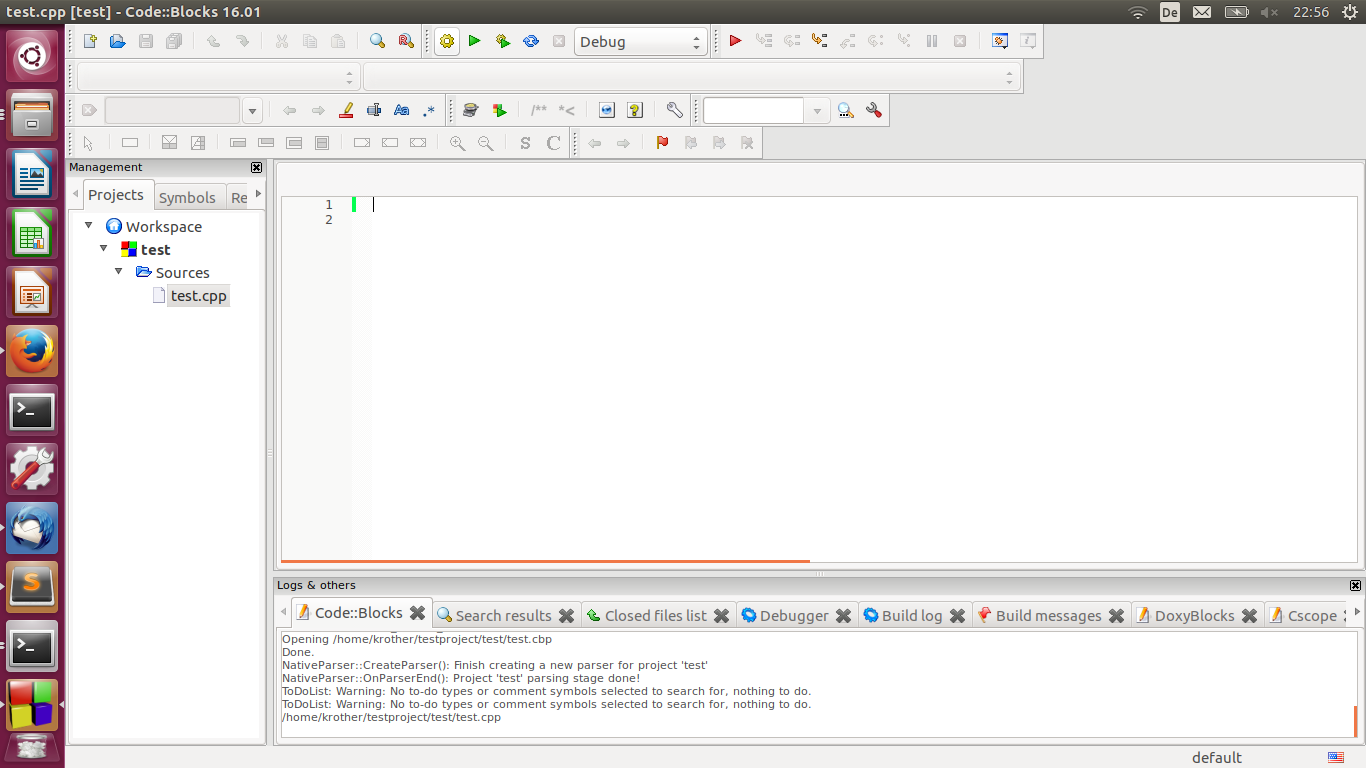
Task: Switch to the Symbols tab
Action: 187,197
